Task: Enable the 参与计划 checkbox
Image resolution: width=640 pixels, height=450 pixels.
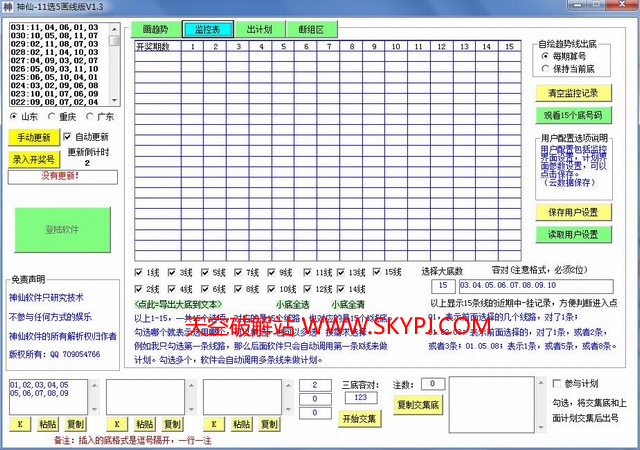Action: tap(557, 383)
